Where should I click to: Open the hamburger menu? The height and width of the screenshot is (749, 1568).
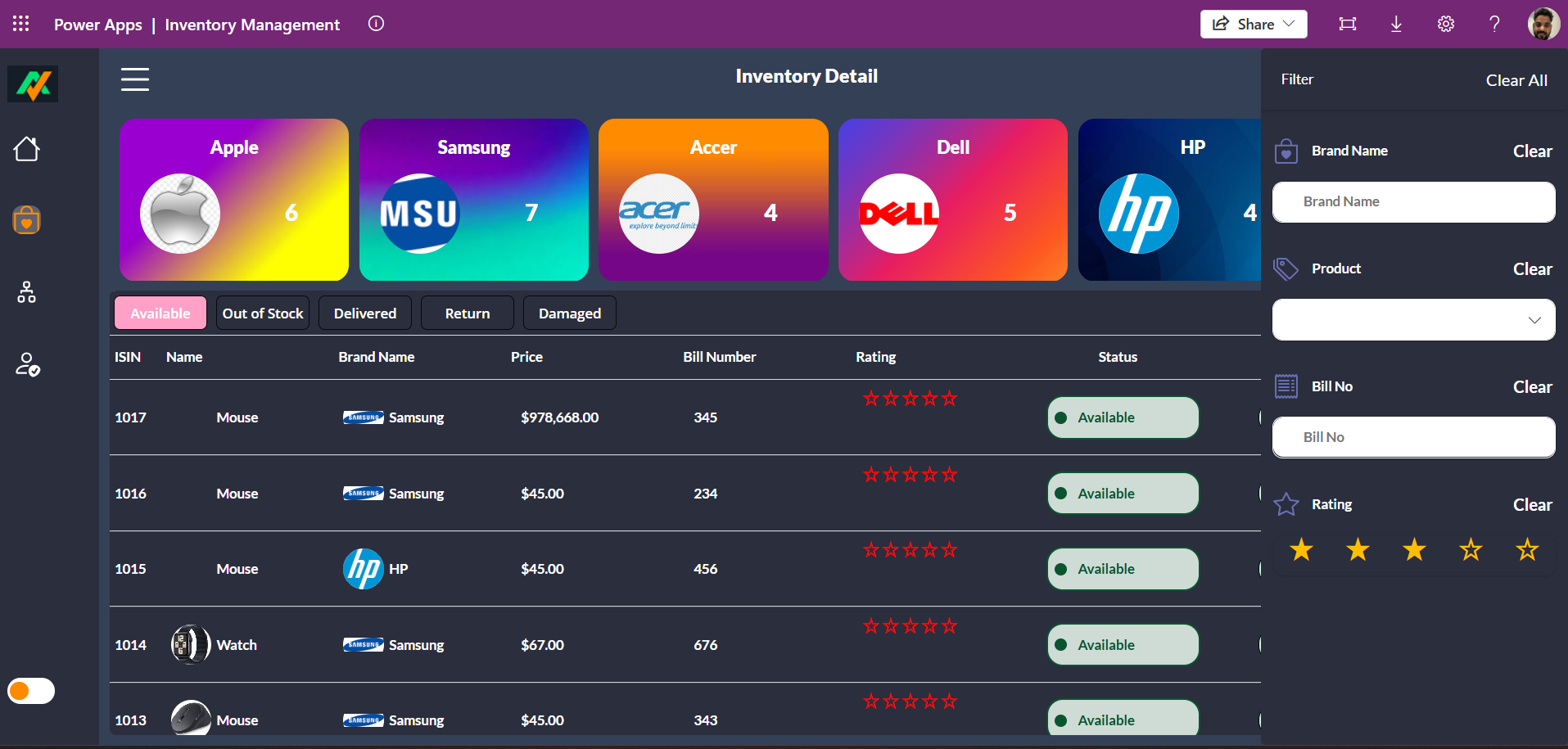click(135, 79)
